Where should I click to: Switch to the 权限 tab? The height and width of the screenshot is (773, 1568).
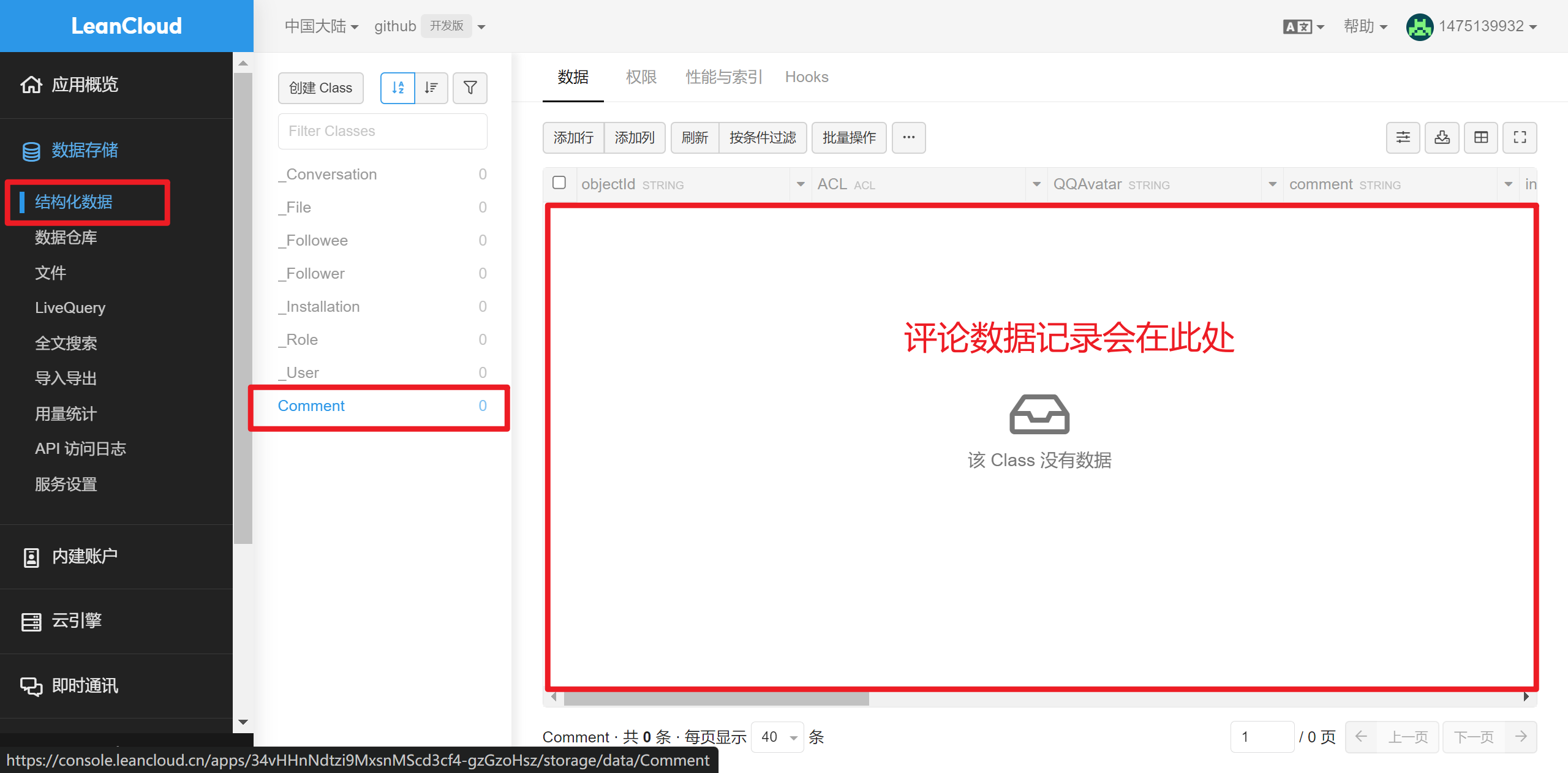coord(641,77)
